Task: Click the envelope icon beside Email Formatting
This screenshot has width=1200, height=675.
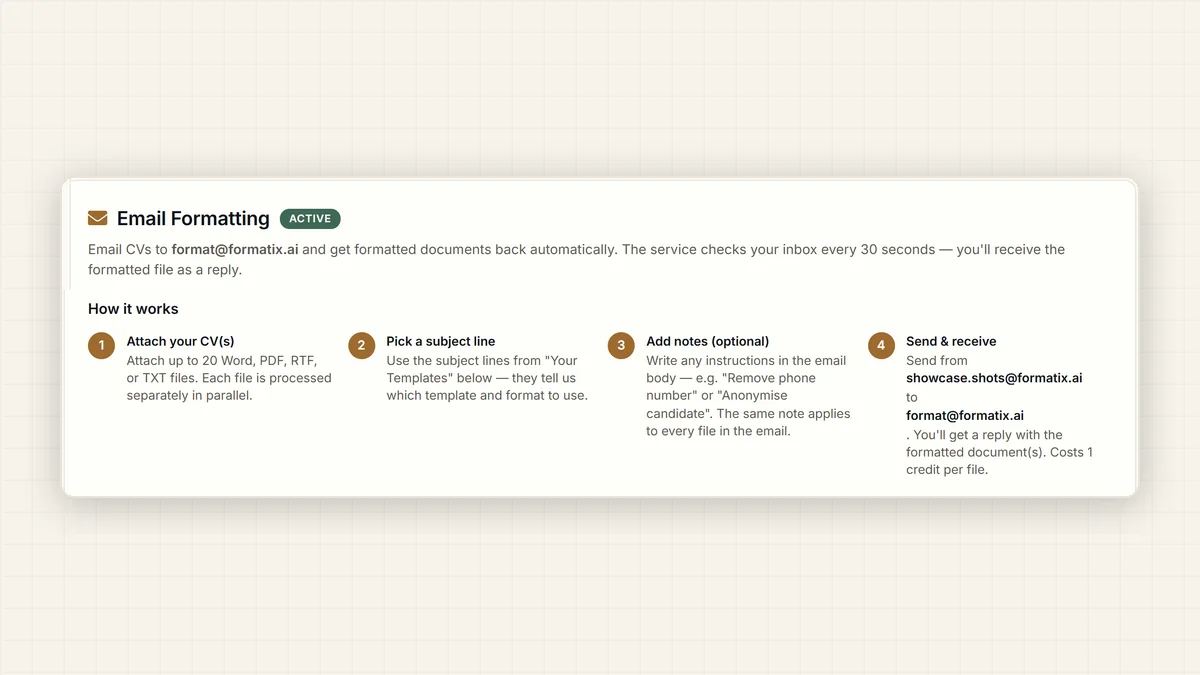Action: (x=97, y=218)
